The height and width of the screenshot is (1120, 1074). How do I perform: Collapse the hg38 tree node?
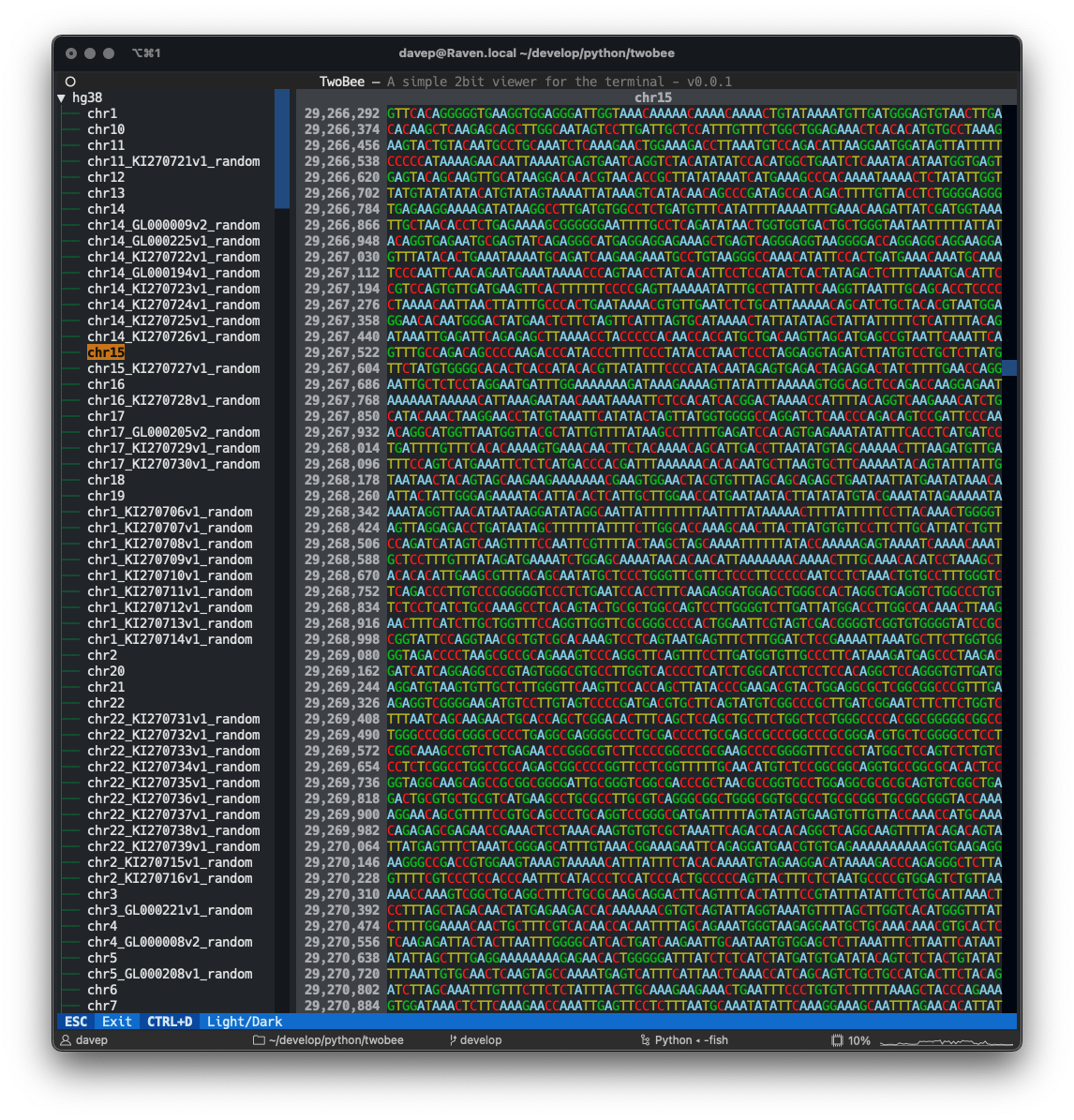pyautogui.click(x=62, y=97)
